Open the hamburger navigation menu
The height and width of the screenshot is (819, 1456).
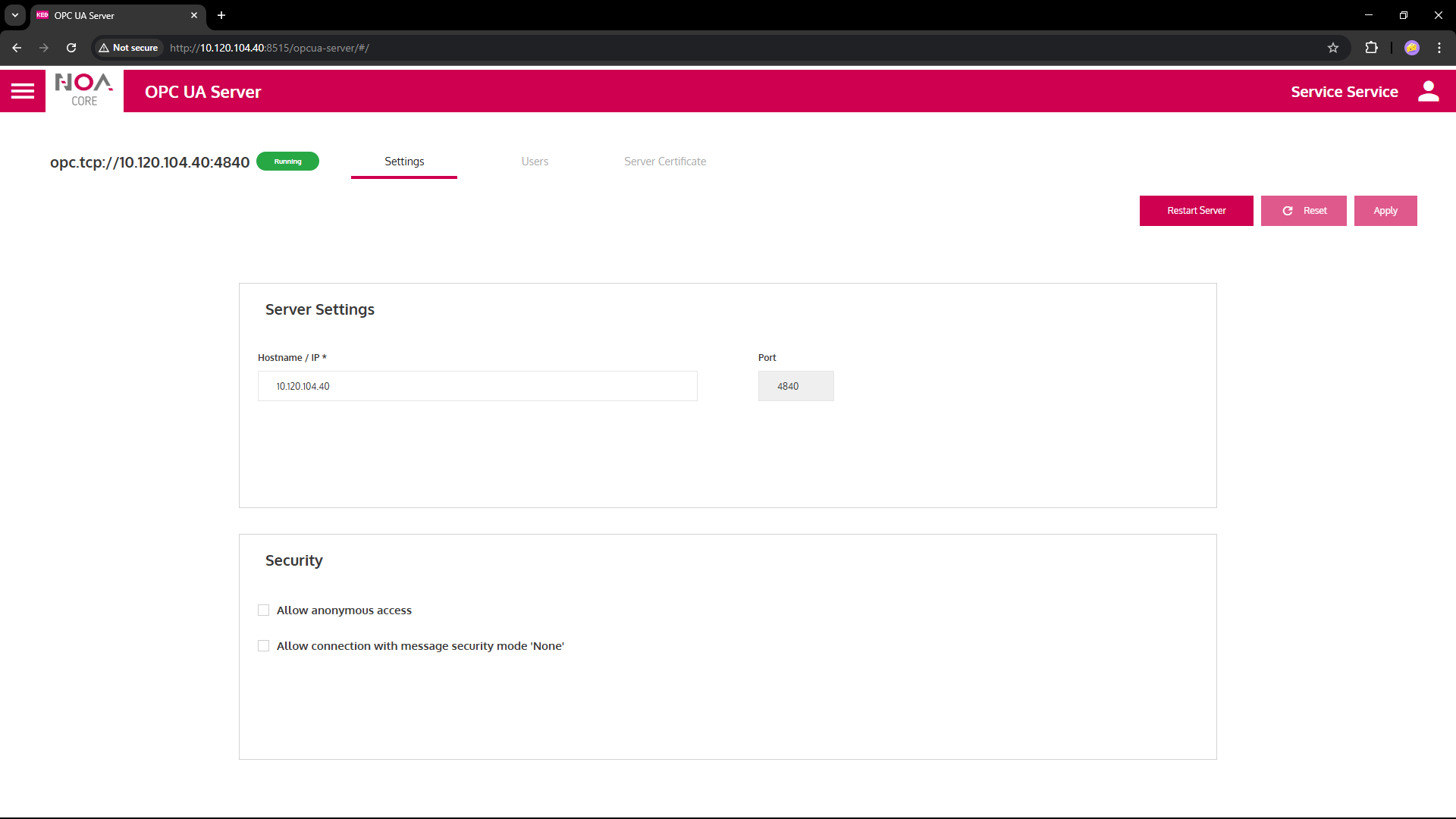click(23, 92)
